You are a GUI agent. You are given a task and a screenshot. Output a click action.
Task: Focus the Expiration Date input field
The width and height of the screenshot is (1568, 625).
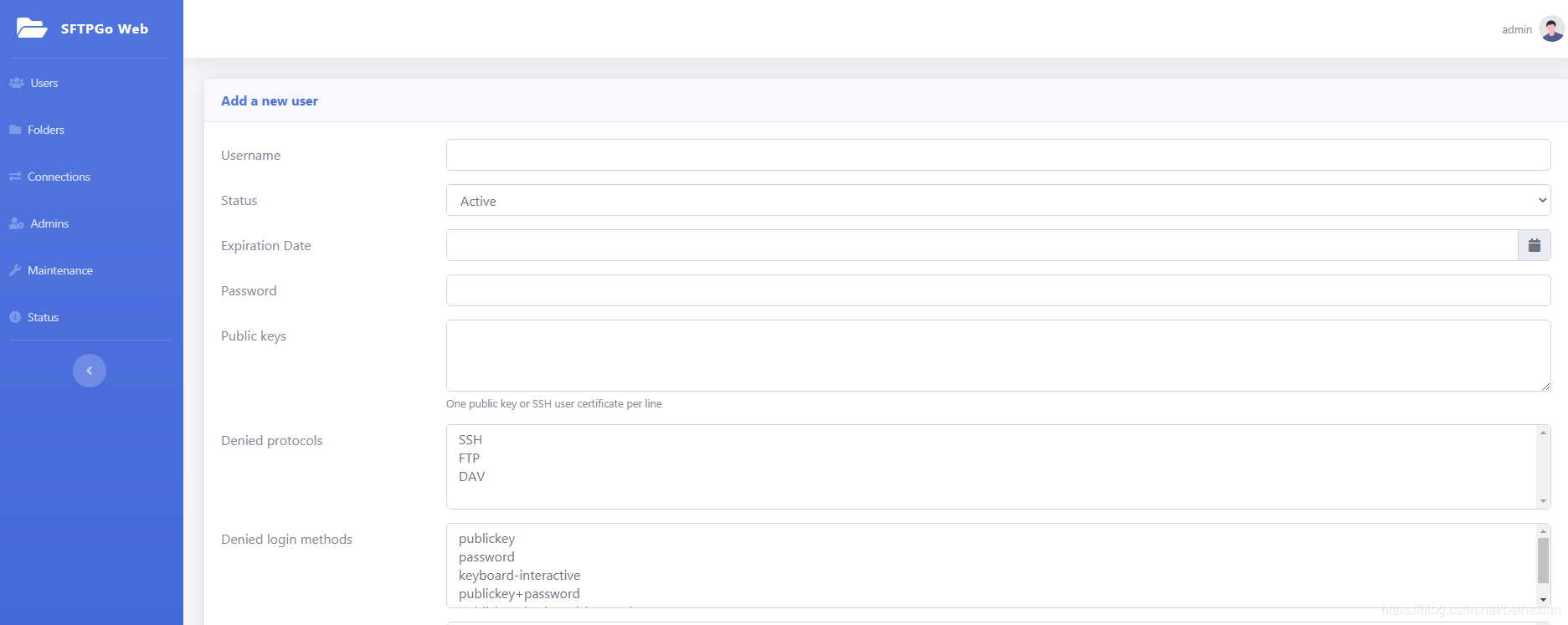click(982, 245)
